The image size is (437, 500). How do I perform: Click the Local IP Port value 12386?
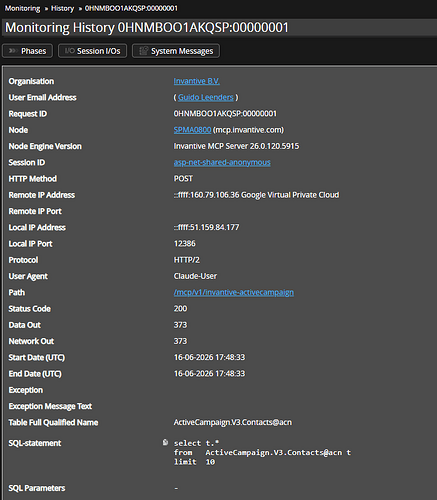(x=185, y=244)
